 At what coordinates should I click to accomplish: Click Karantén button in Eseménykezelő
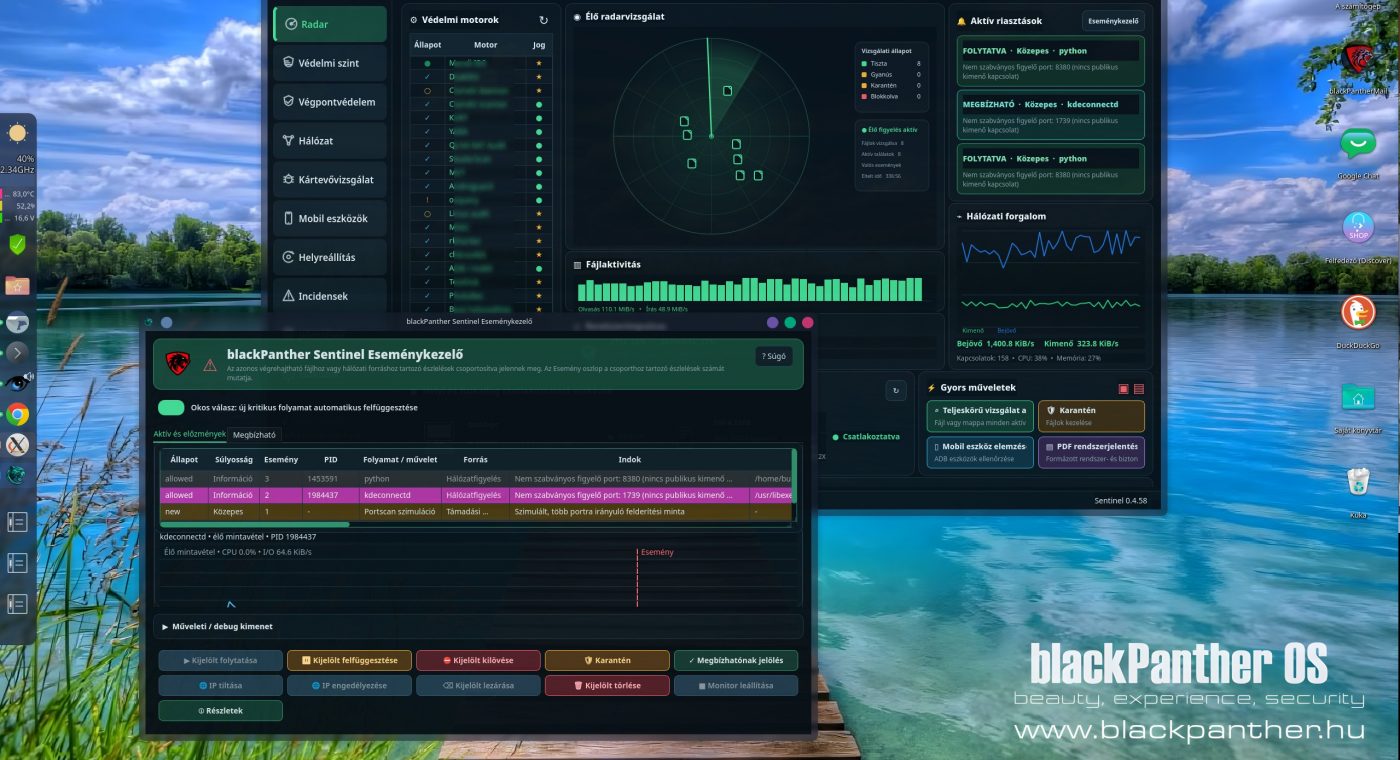(607, 660)
